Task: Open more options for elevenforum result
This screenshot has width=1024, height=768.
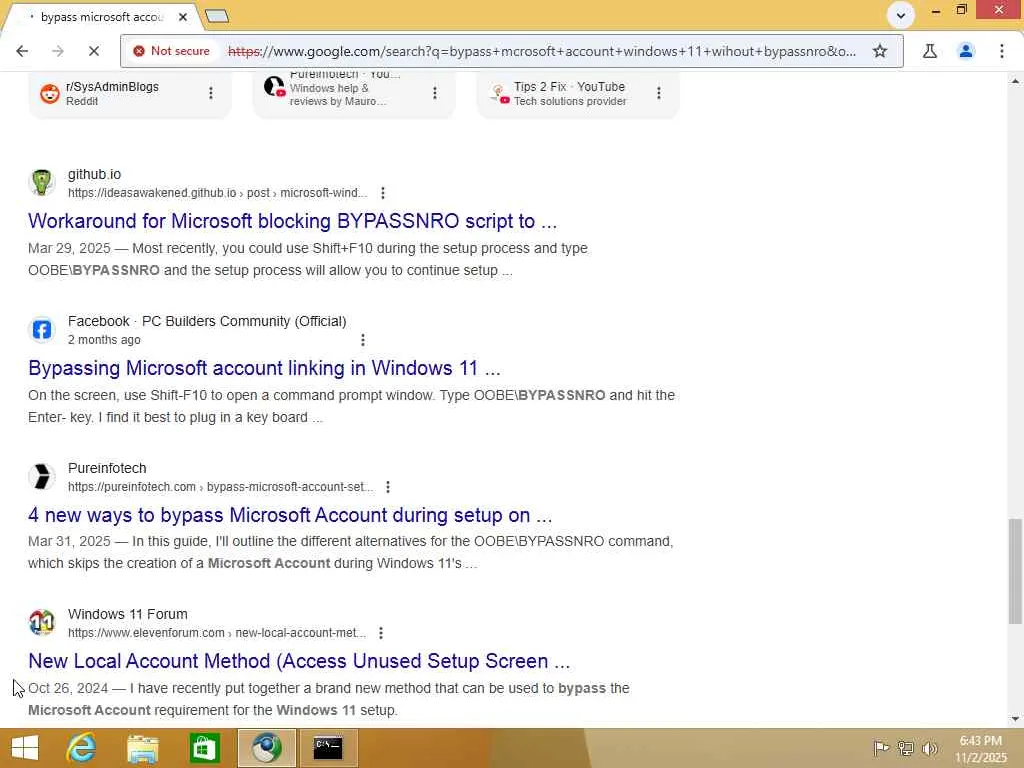Action: coord(381,633)
